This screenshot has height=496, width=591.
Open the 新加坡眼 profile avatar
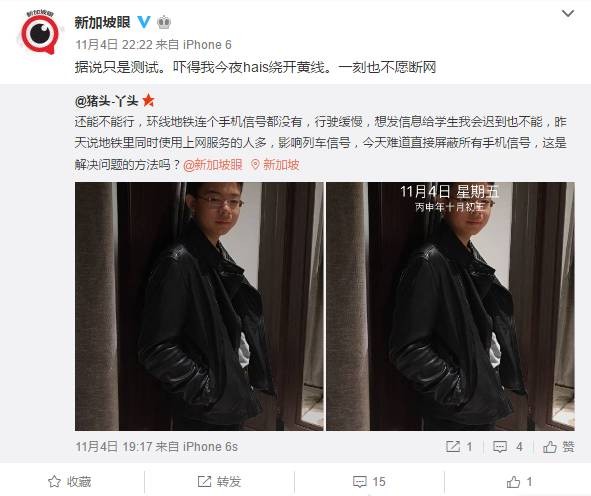39,32
